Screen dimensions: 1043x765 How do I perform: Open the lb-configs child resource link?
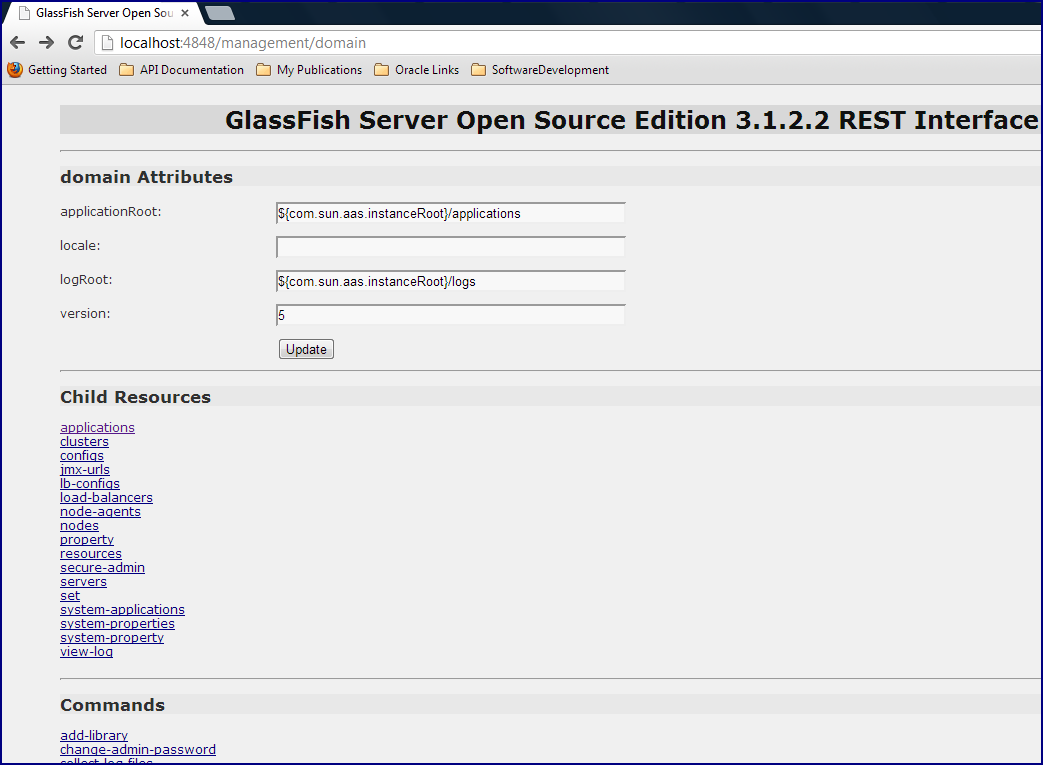click(90, 484)
